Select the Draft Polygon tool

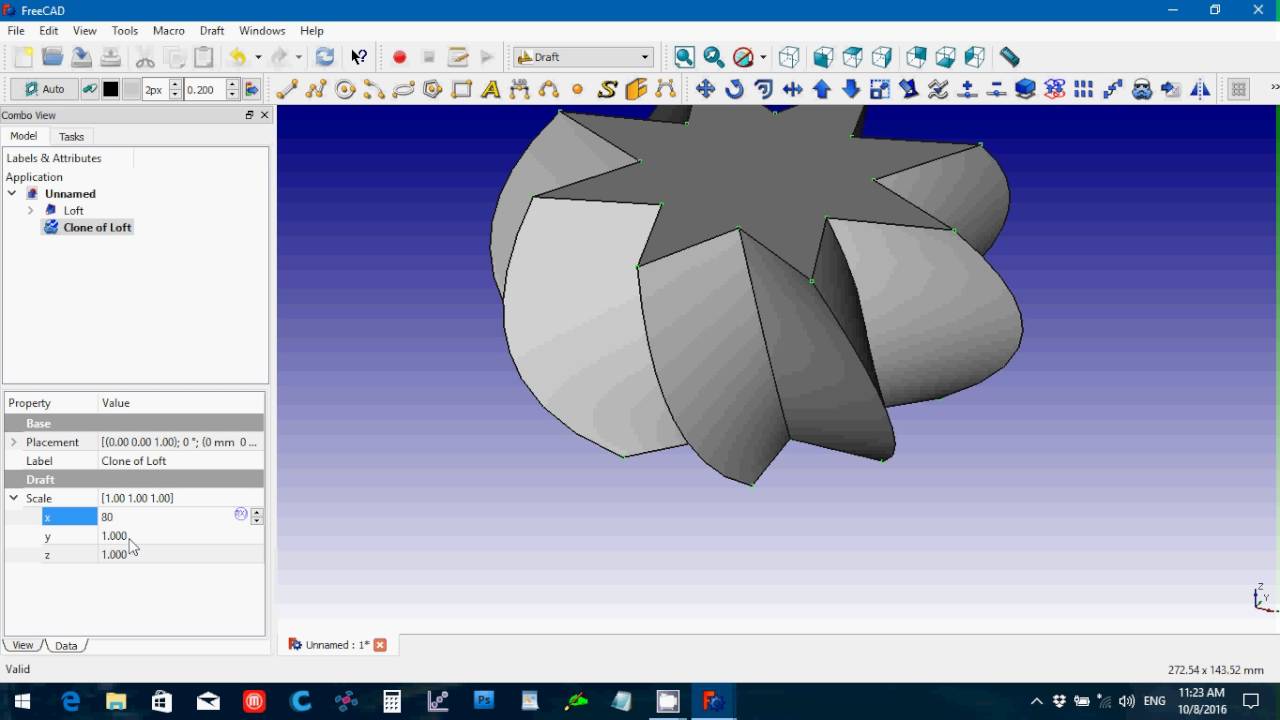(432, 89)
